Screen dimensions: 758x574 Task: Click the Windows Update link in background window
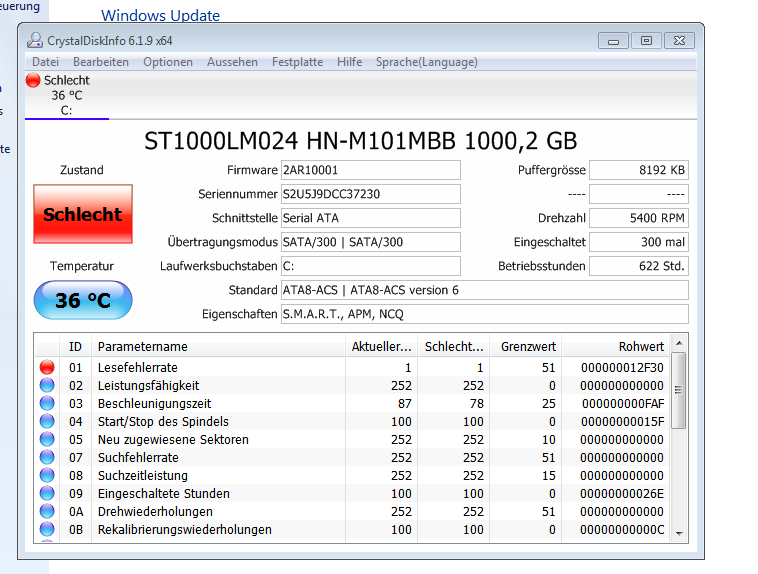click(x=160, y=15)
